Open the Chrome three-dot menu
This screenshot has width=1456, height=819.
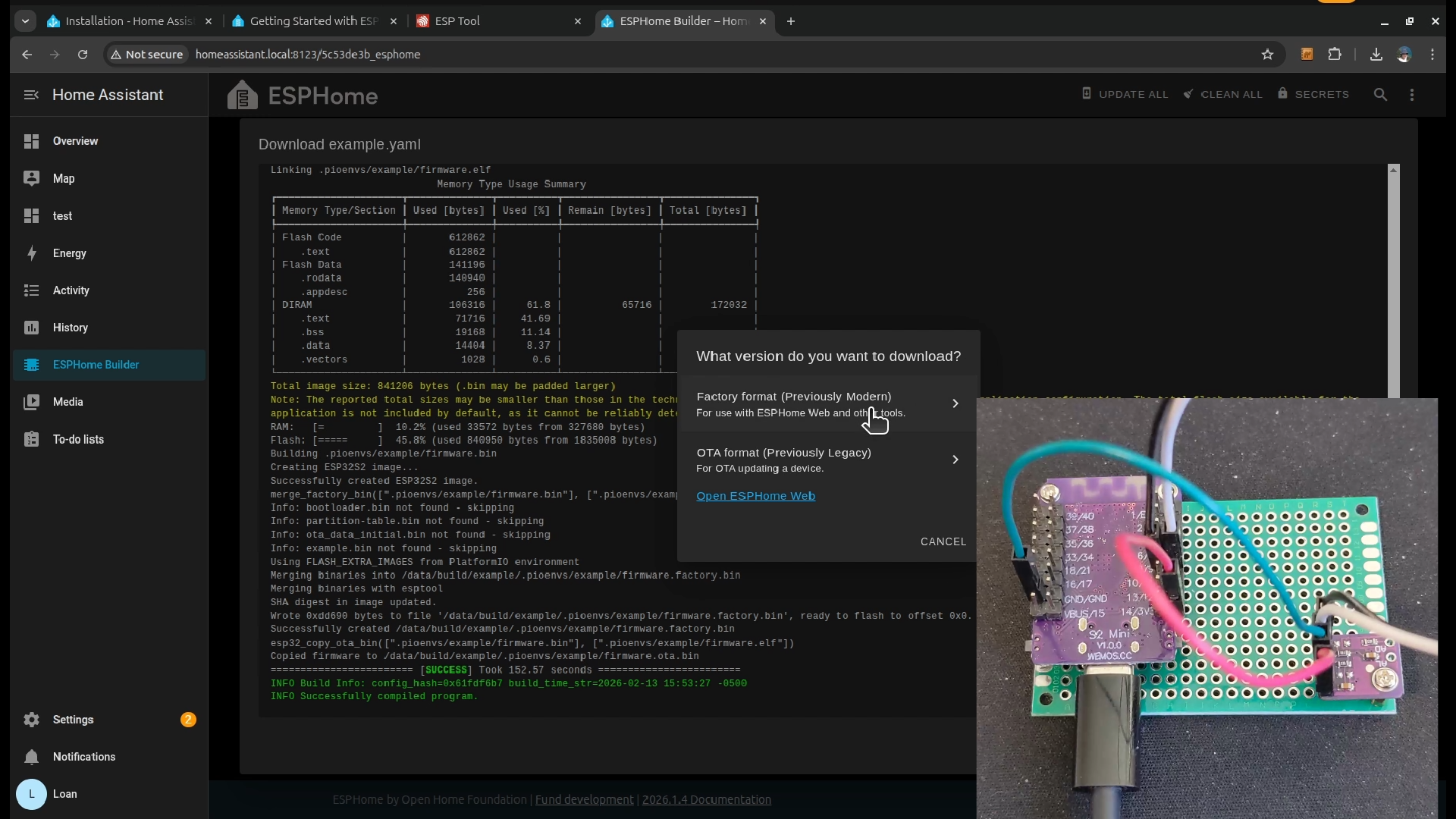pos(1432,55)
